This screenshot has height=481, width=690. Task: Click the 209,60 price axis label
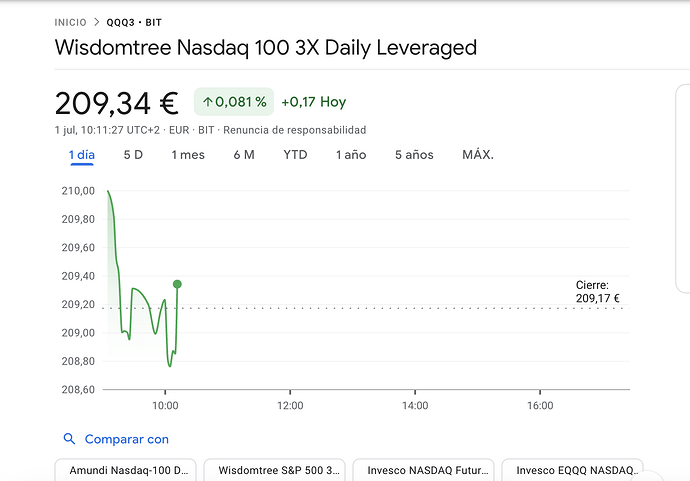(78, 248)
